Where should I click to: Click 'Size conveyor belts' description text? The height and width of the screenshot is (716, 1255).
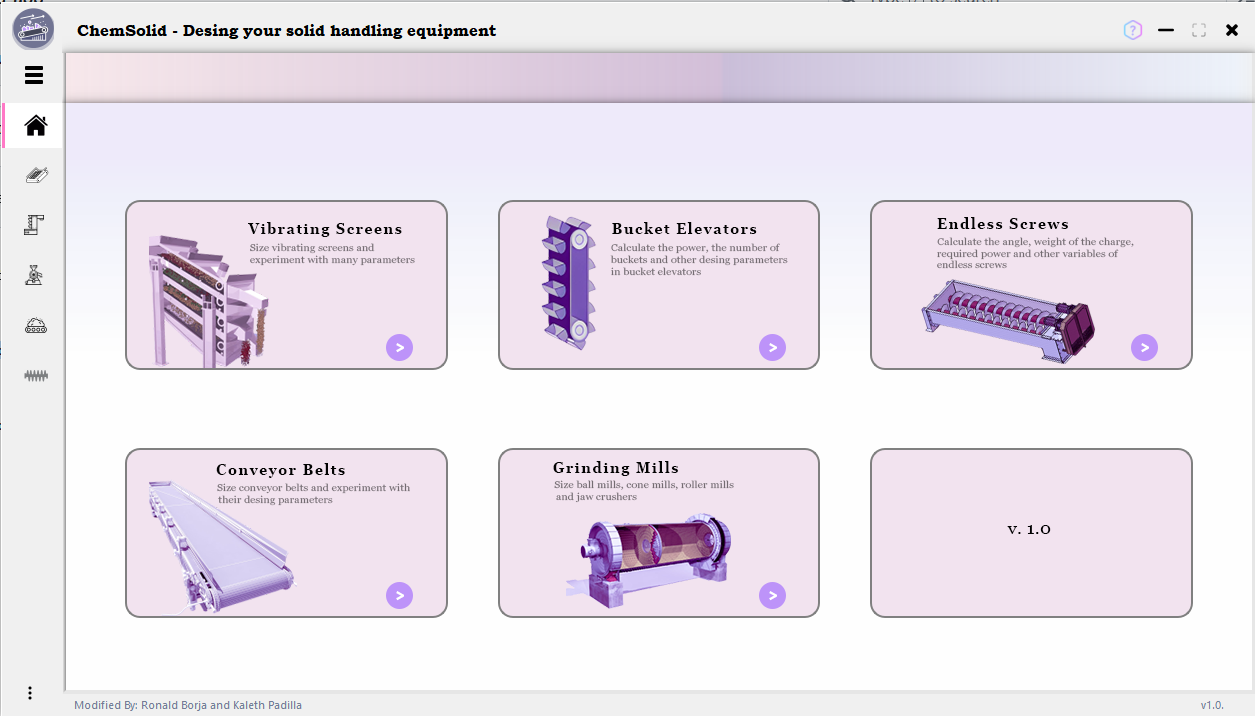click(x=313, y=494)
